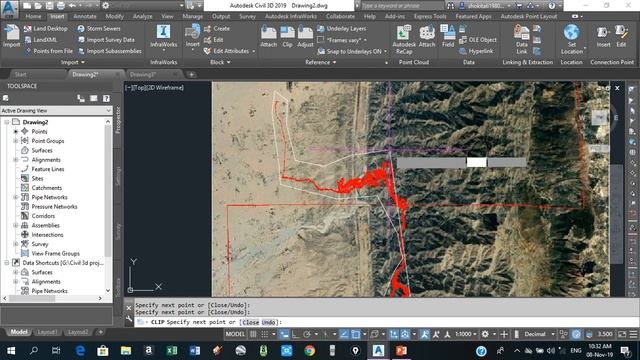Click Create block
This screenshot has height=360, width=640.
(217, 29)
